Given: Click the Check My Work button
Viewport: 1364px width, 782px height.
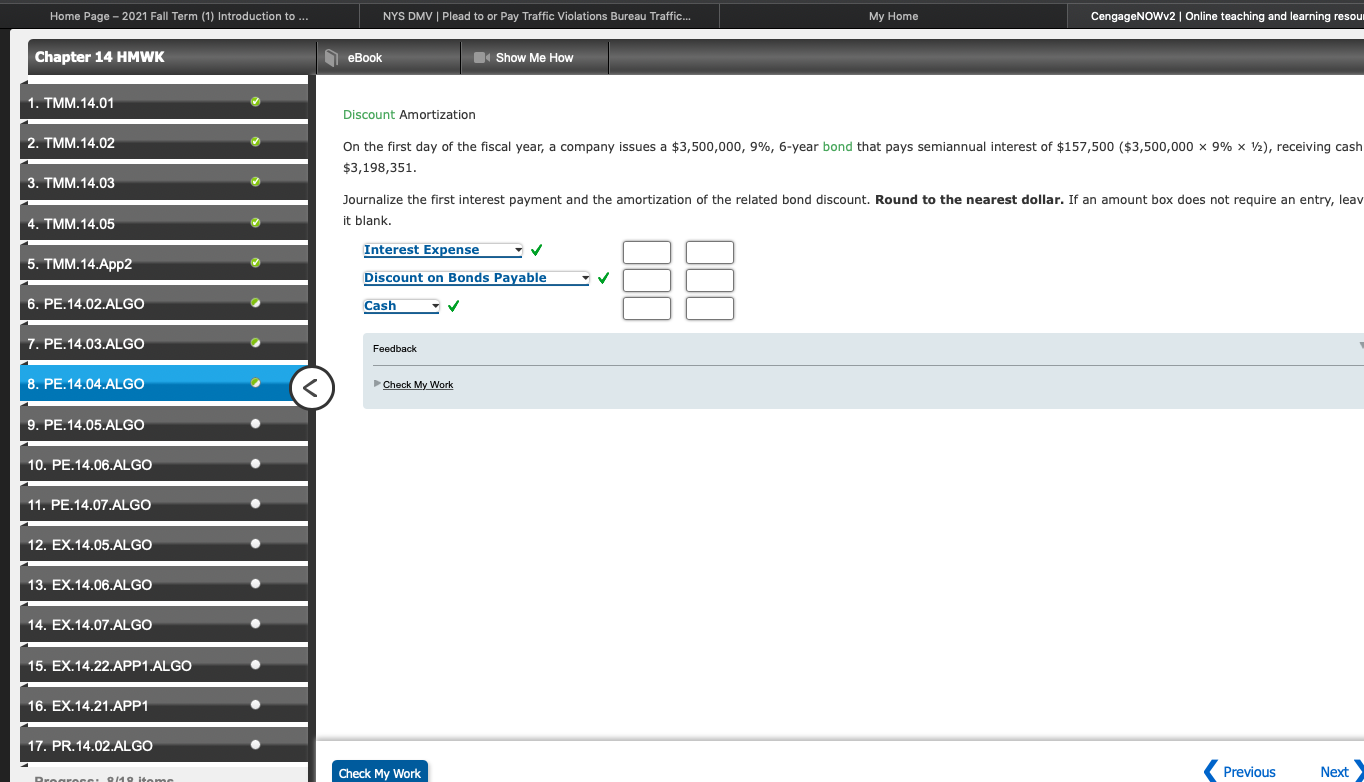Looking at the screenshot, I should [379, 771].
